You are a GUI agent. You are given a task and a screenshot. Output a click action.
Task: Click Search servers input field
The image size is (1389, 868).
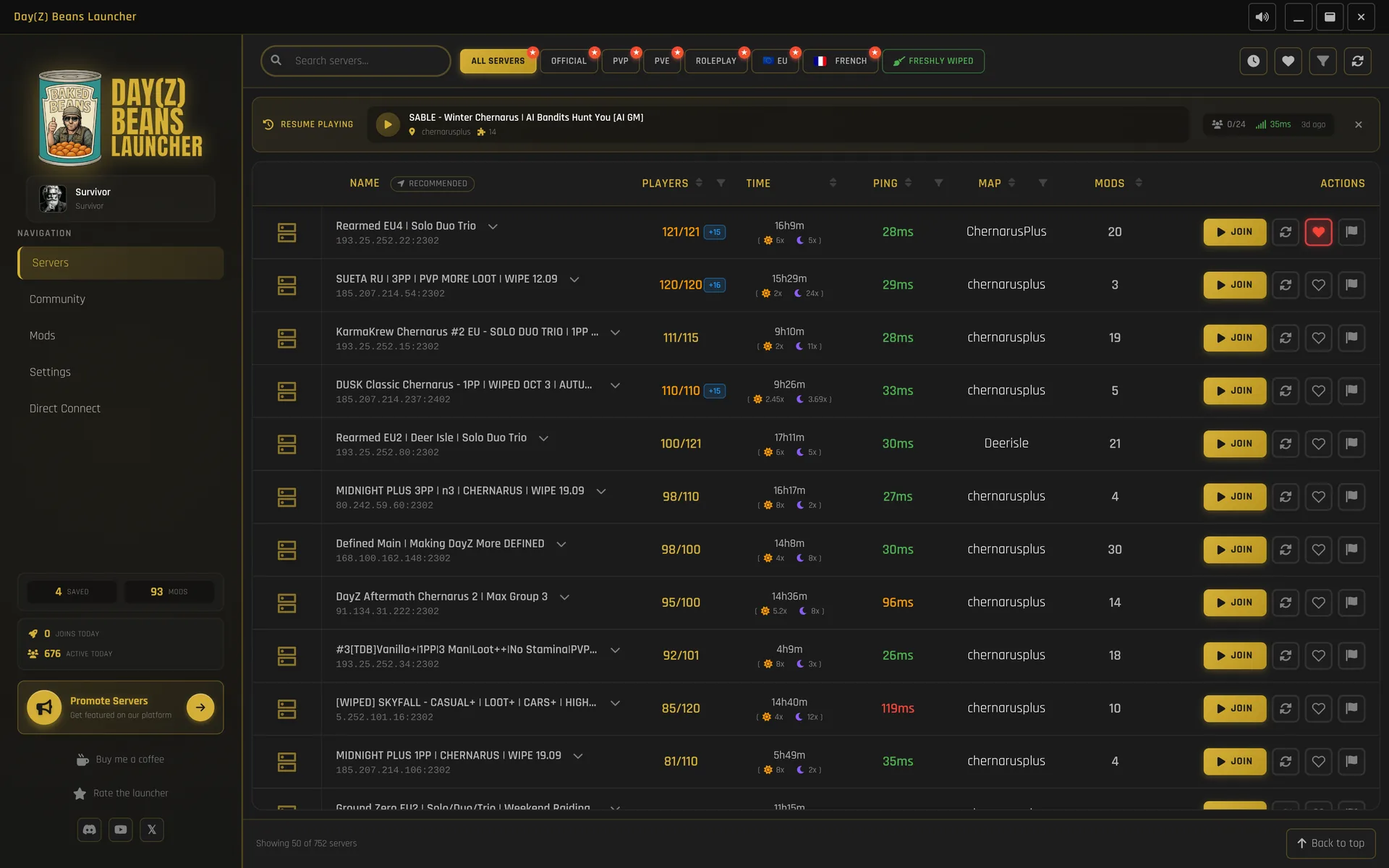pyautogui.click(x=356, y=61)
